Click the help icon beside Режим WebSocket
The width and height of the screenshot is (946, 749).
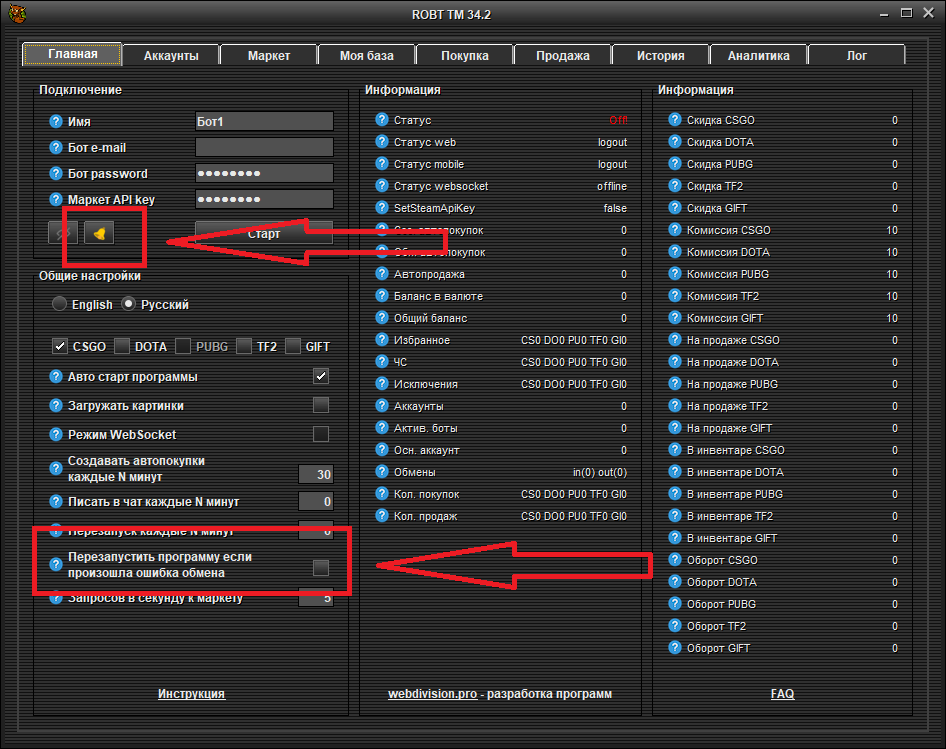[x=56, y=435]
